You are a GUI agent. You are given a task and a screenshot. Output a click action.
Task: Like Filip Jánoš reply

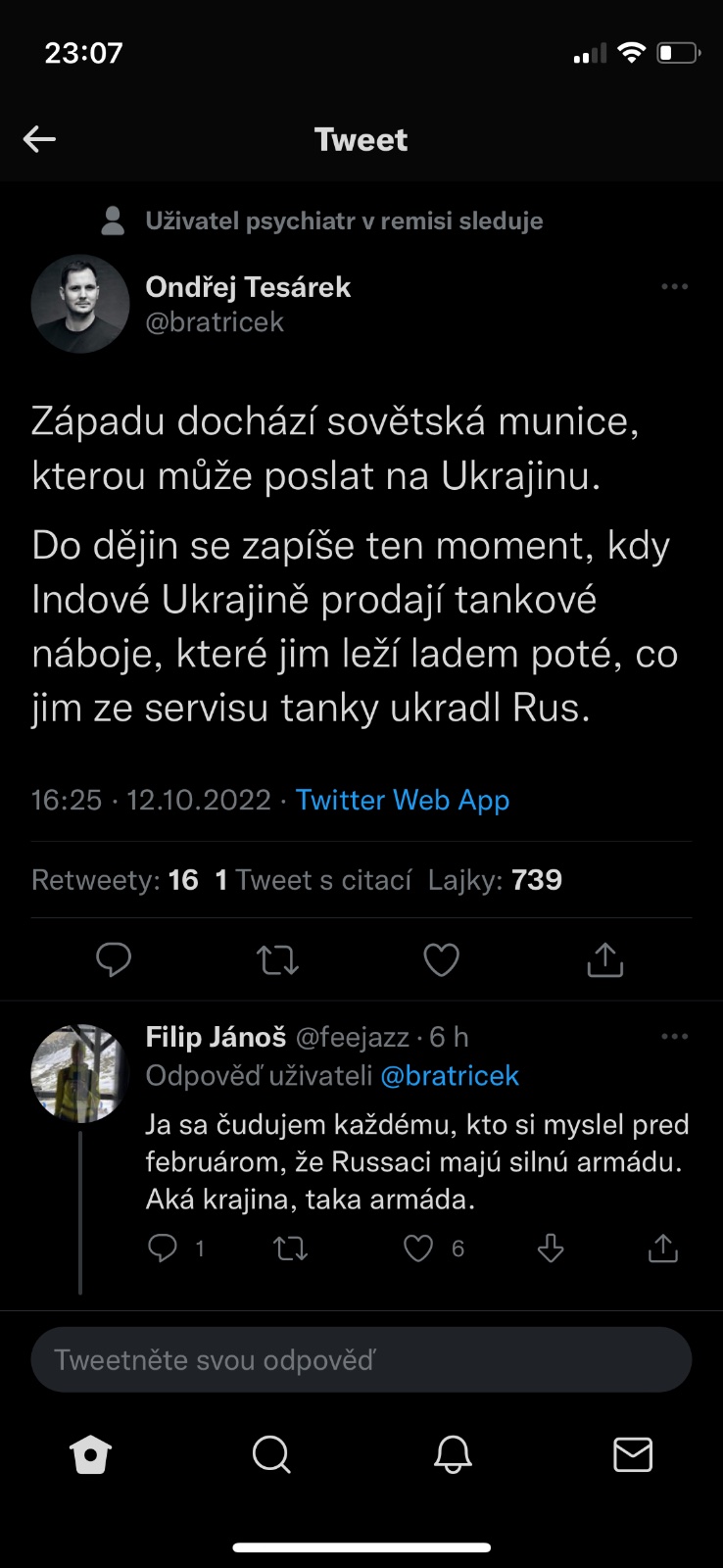click(418, 1248)
